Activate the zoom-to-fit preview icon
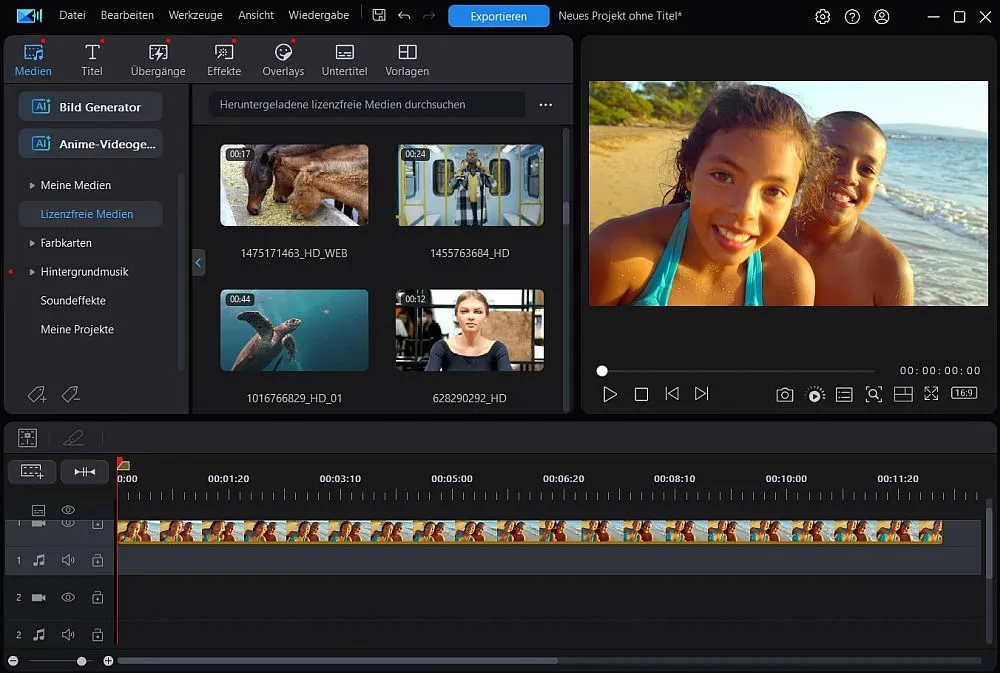Image resolution: width=1000 pixels, height=673 pixels. 874,394
